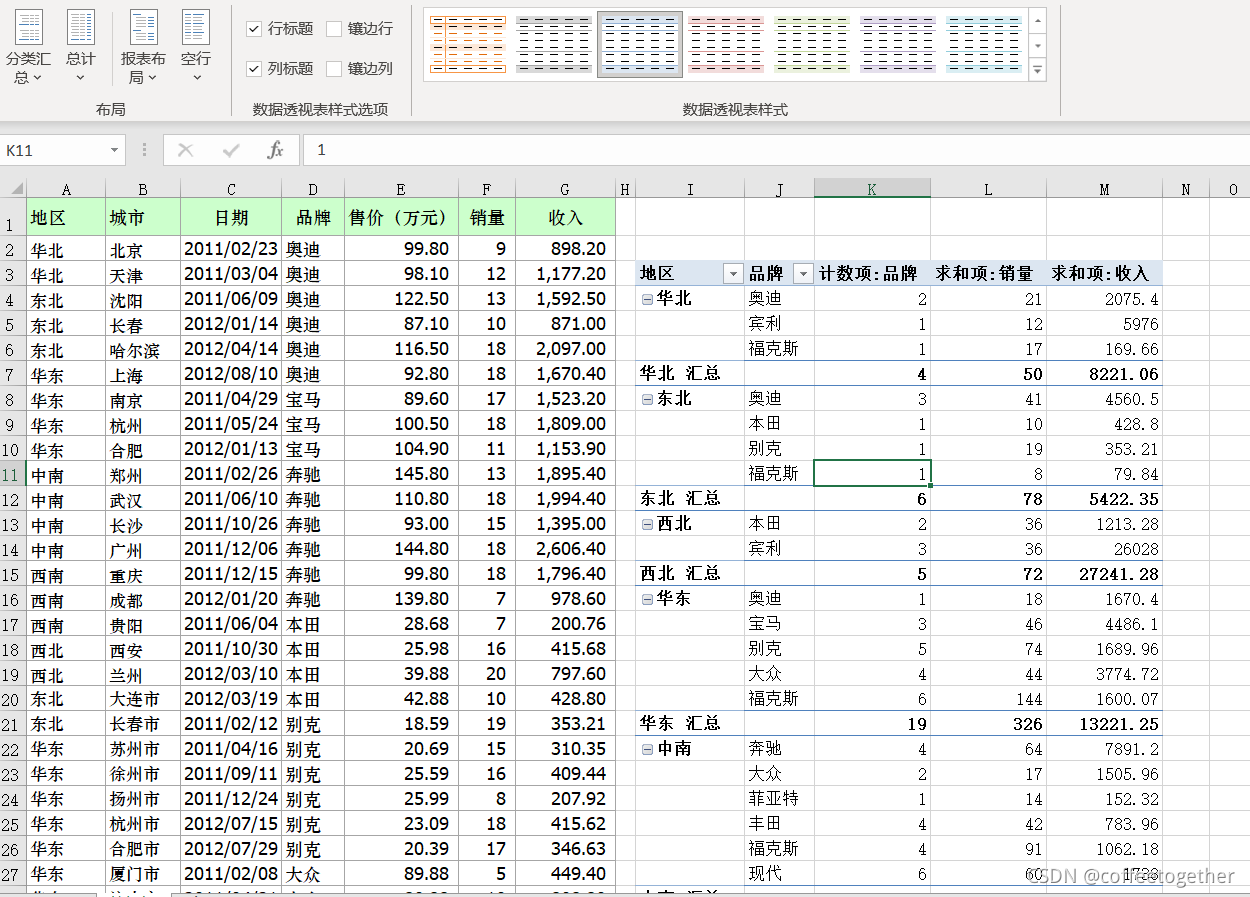Open the Name Box dropdown arrow

click(x=114, y=150)
